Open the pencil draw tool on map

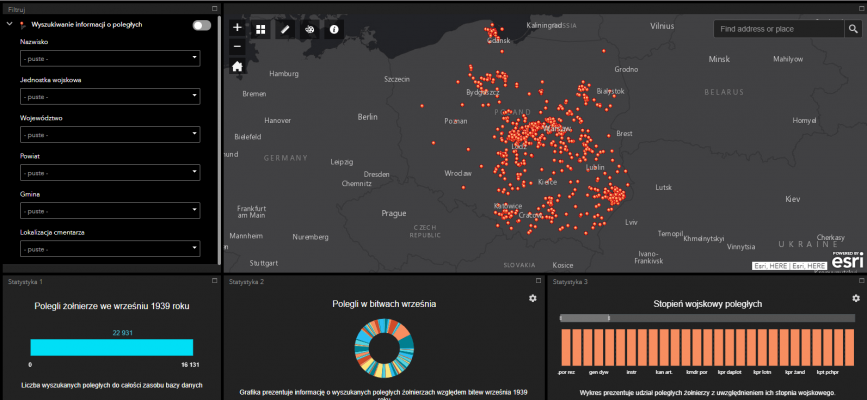pyautogui.click(x=285, y=30)
